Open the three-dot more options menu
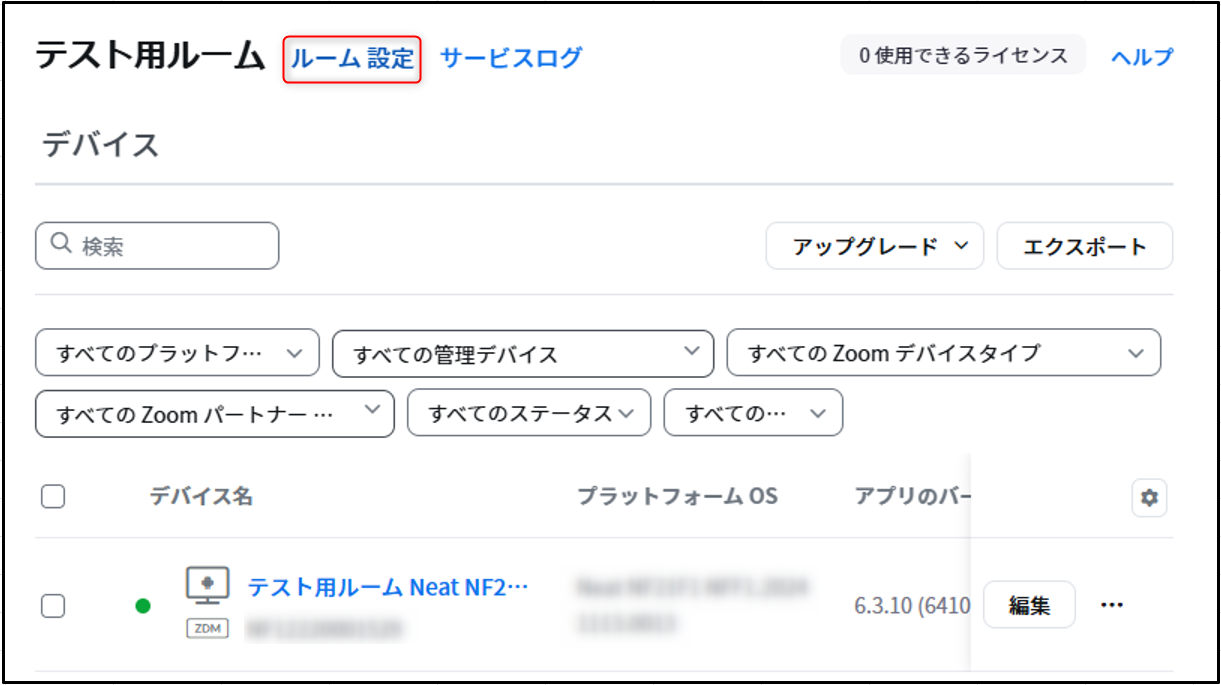This screenshot has height=685, width=1221. coord(1112,605)
